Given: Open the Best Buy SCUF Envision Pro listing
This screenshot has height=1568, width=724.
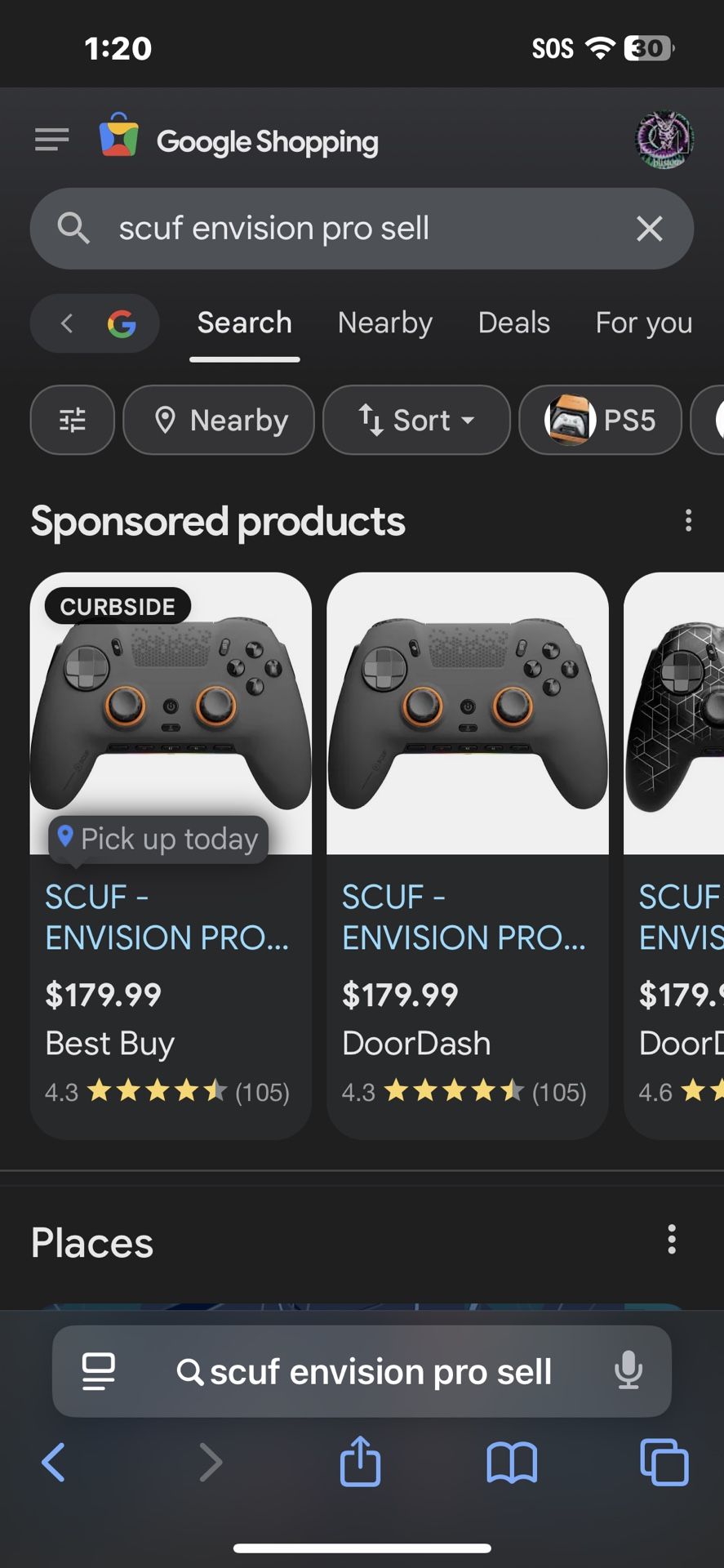Looking at the screenshot, I should point(169,916).
